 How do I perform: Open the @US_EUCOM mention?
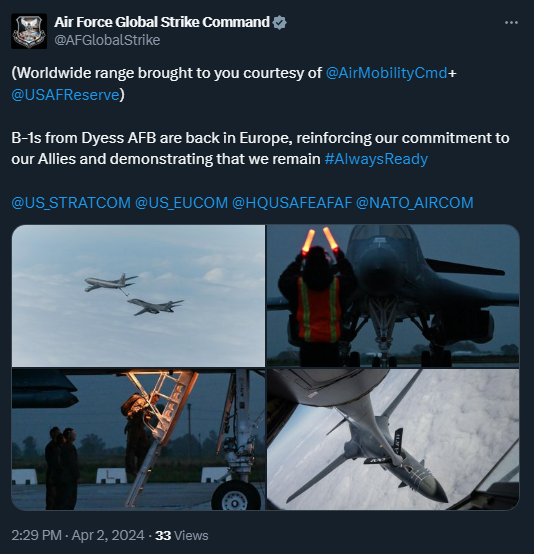[181, 203]
